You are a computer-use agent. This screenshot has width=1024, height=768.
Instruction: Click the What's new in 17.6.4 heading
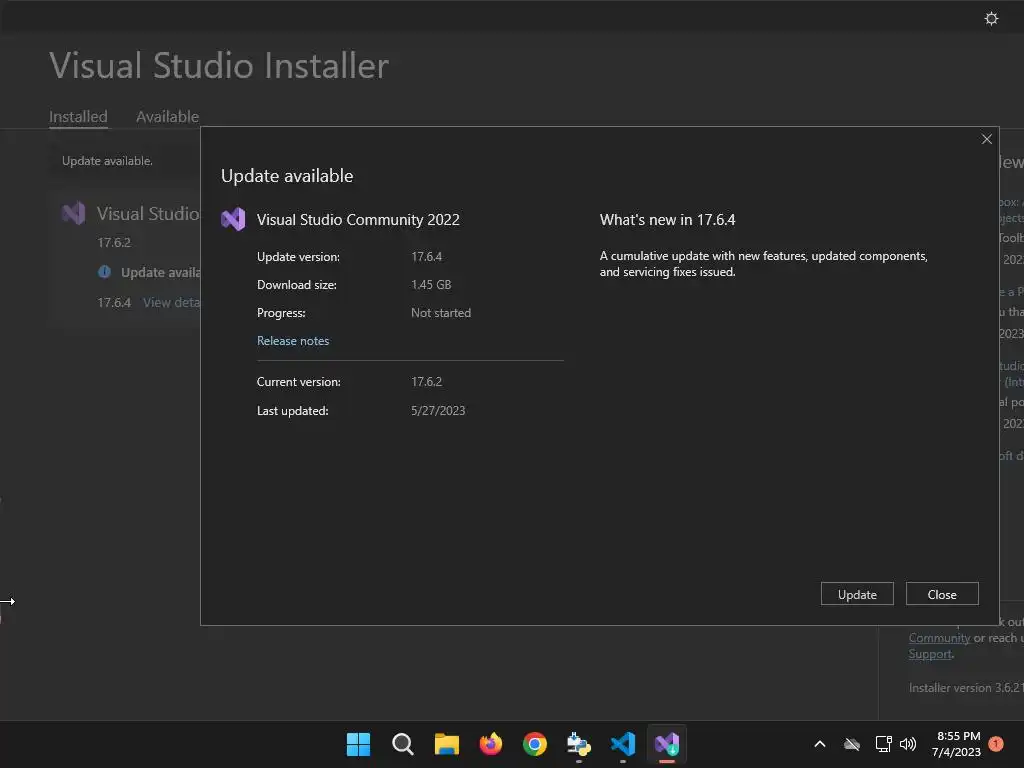tap(667, 219)
